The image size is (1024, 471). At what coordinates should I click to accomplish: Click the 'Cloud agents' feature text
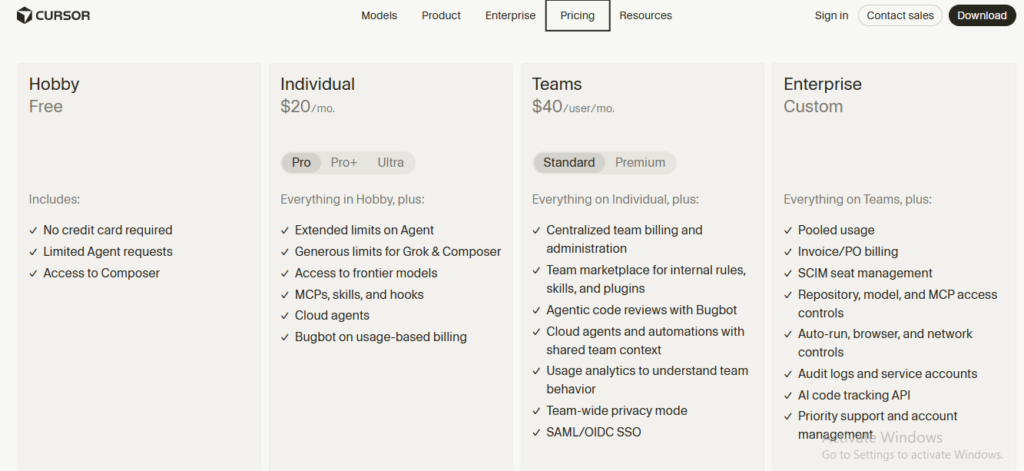tap(332, 316)
